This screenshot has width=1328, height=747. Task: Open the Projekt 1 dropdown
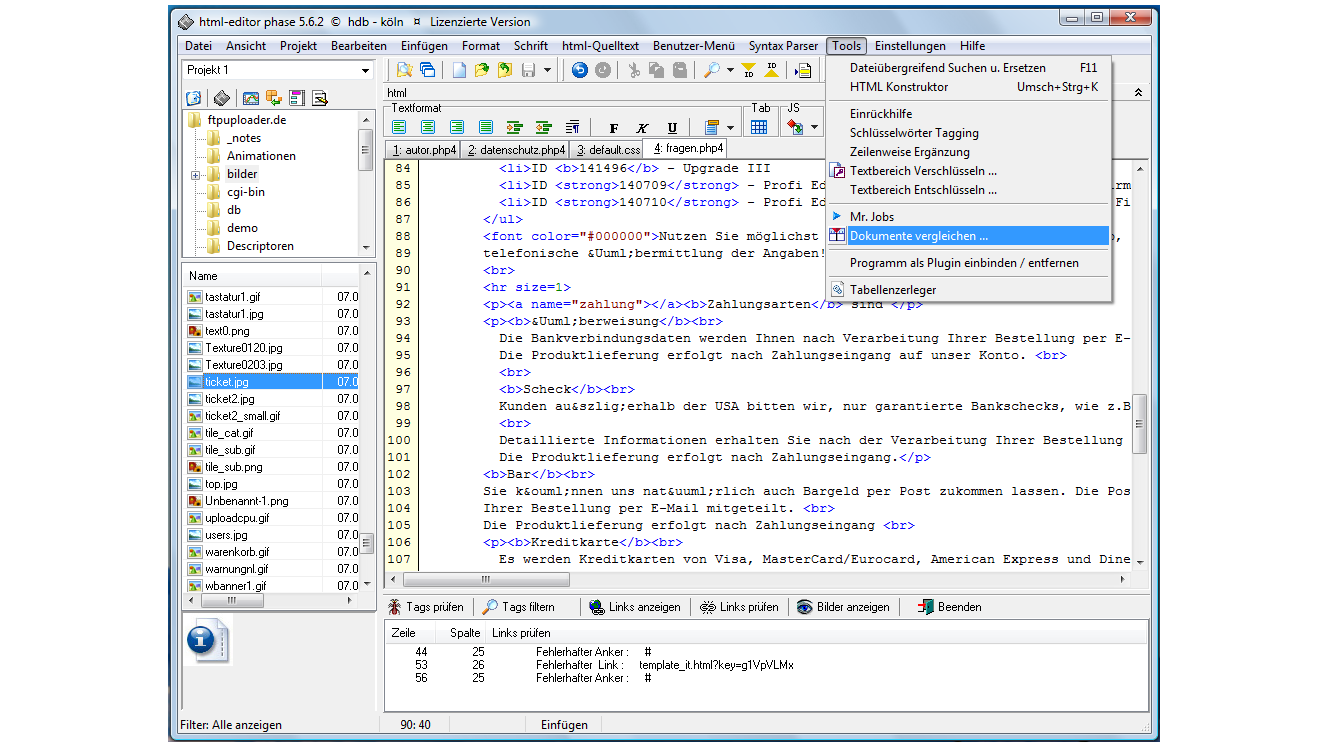click(x=365, y=70)
